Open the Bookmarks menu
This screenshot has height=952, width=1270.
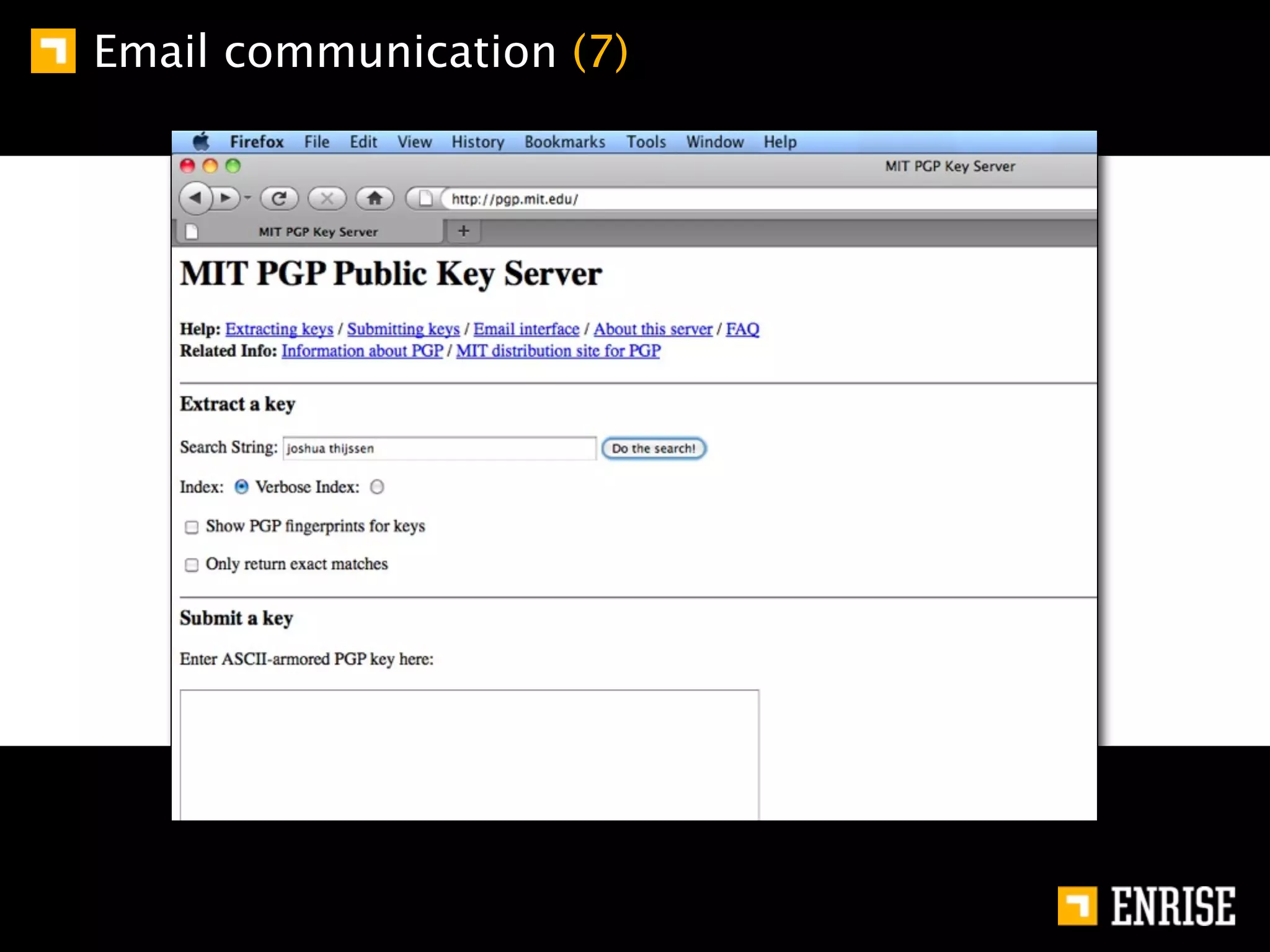coord(565,142)
